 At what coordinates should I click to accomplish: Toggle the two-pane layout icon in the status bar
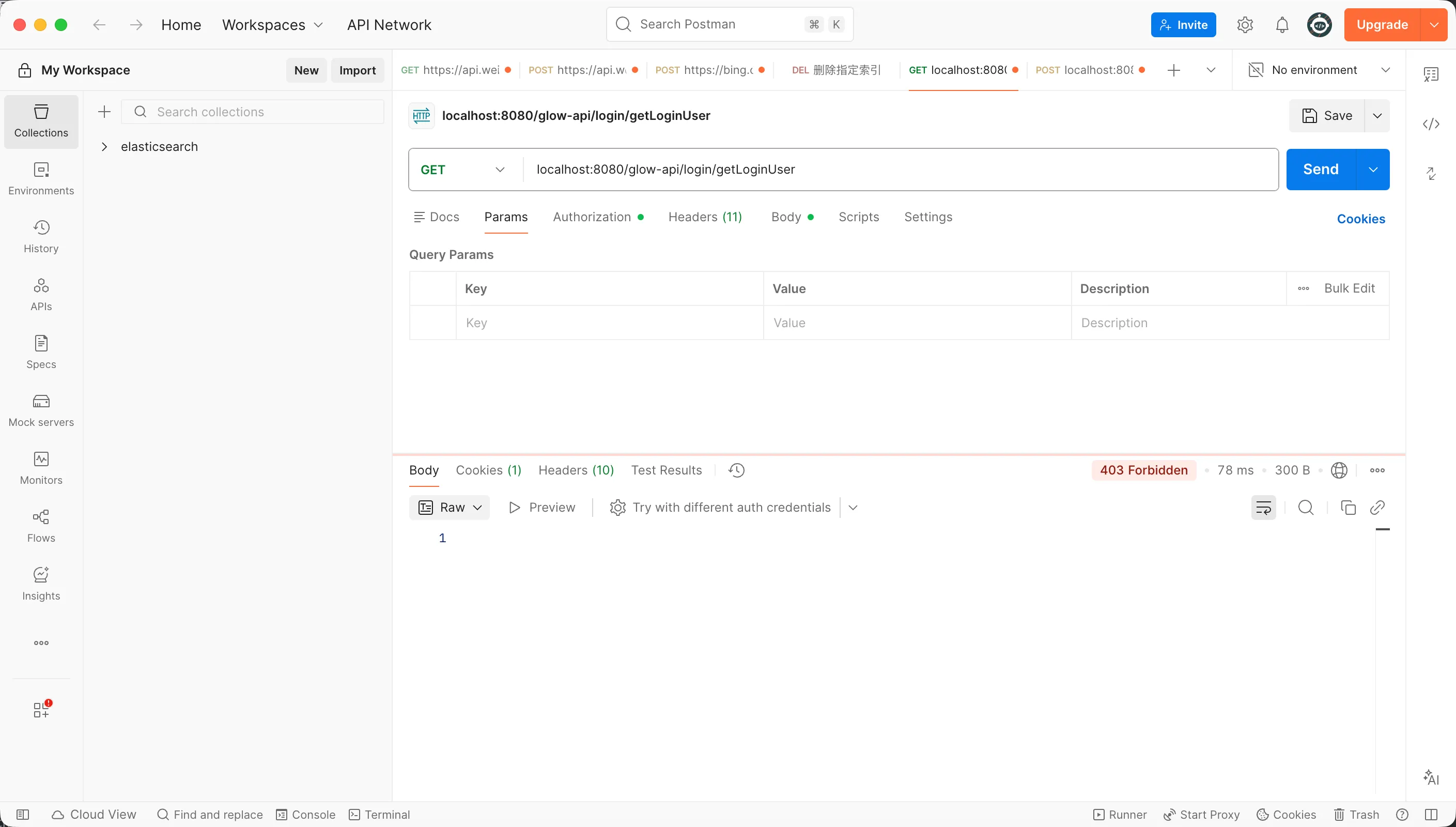pyautogui.click(x=1431, y=815)
